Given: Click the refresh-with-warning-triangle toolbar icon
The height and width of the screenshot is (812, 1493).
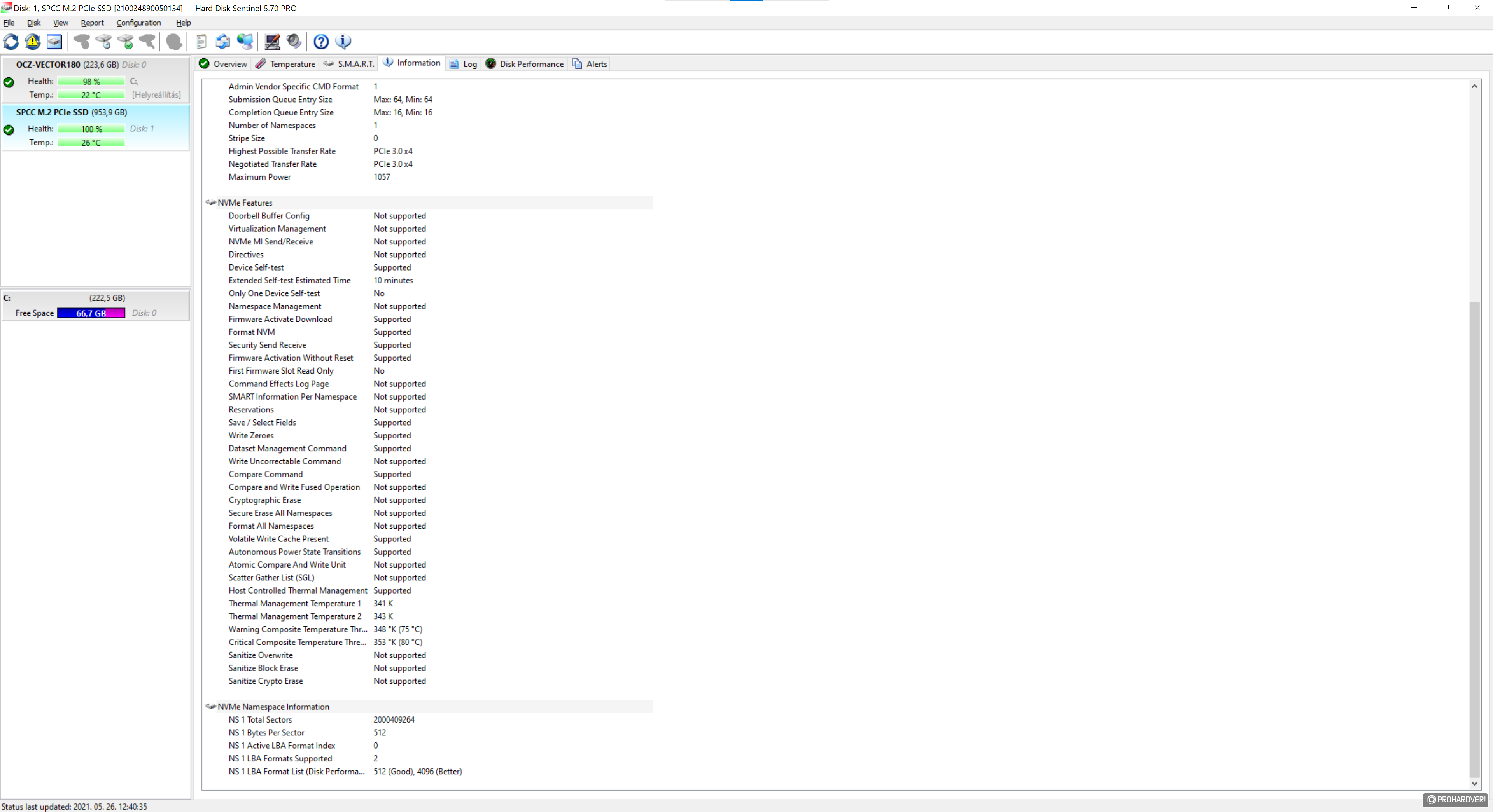Looking at the screenshot, I should [x=32, y=42].
